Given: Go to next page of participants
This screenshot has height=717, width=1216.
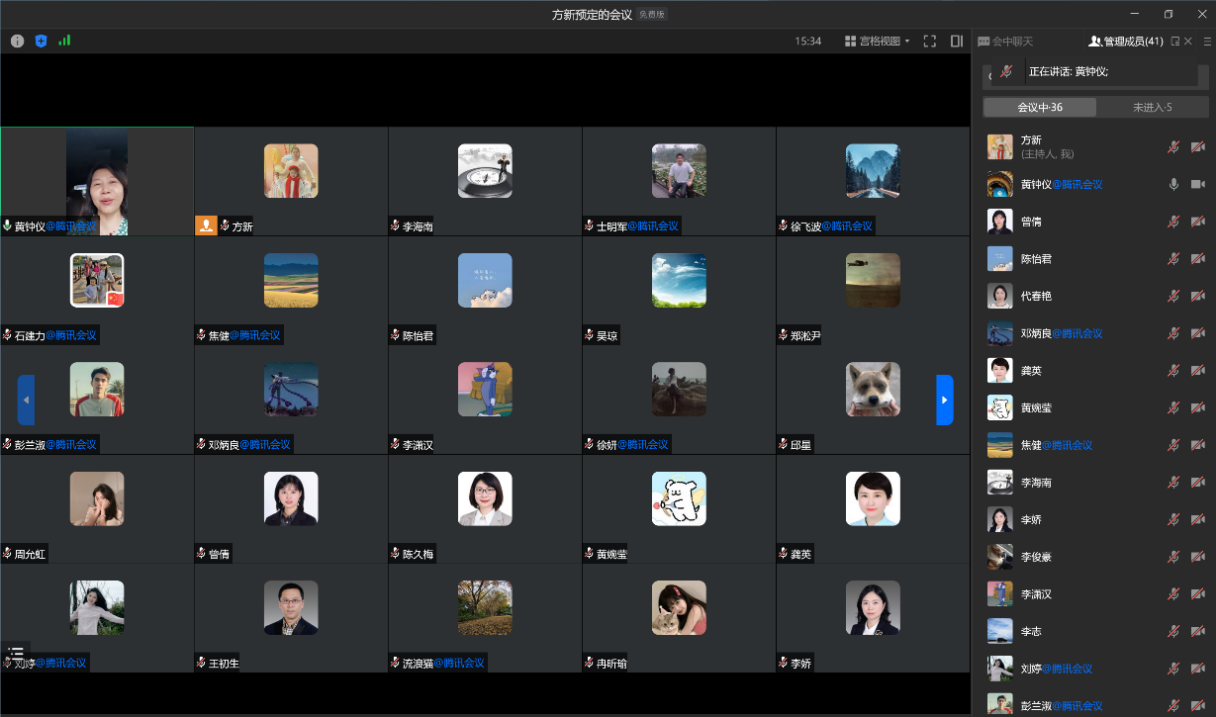Looking at the screenshot, I should [944, 400].
